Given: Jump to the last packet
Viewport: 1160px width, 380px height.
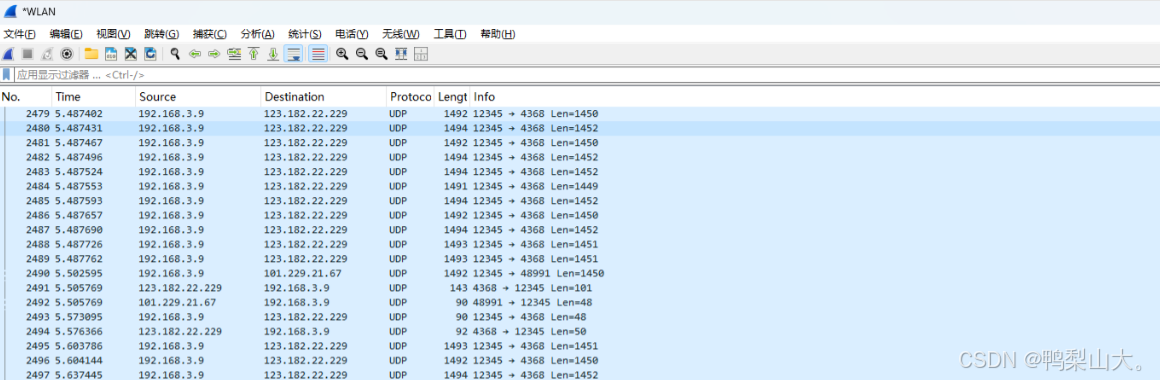Looking at the screenshot, I should [273, 54].
